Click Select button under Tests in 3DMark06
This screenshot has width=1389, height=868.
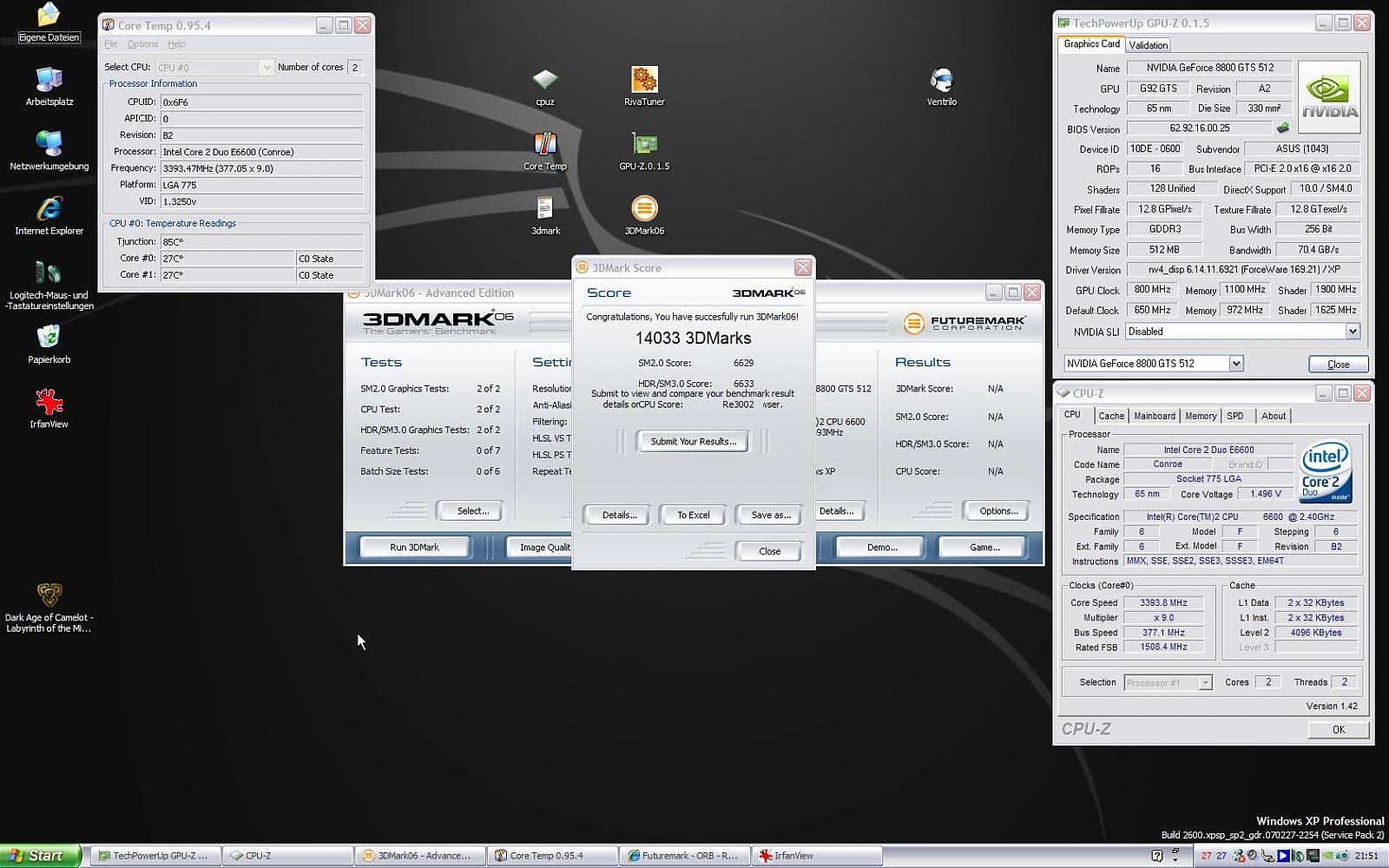[x=472, y=511]
